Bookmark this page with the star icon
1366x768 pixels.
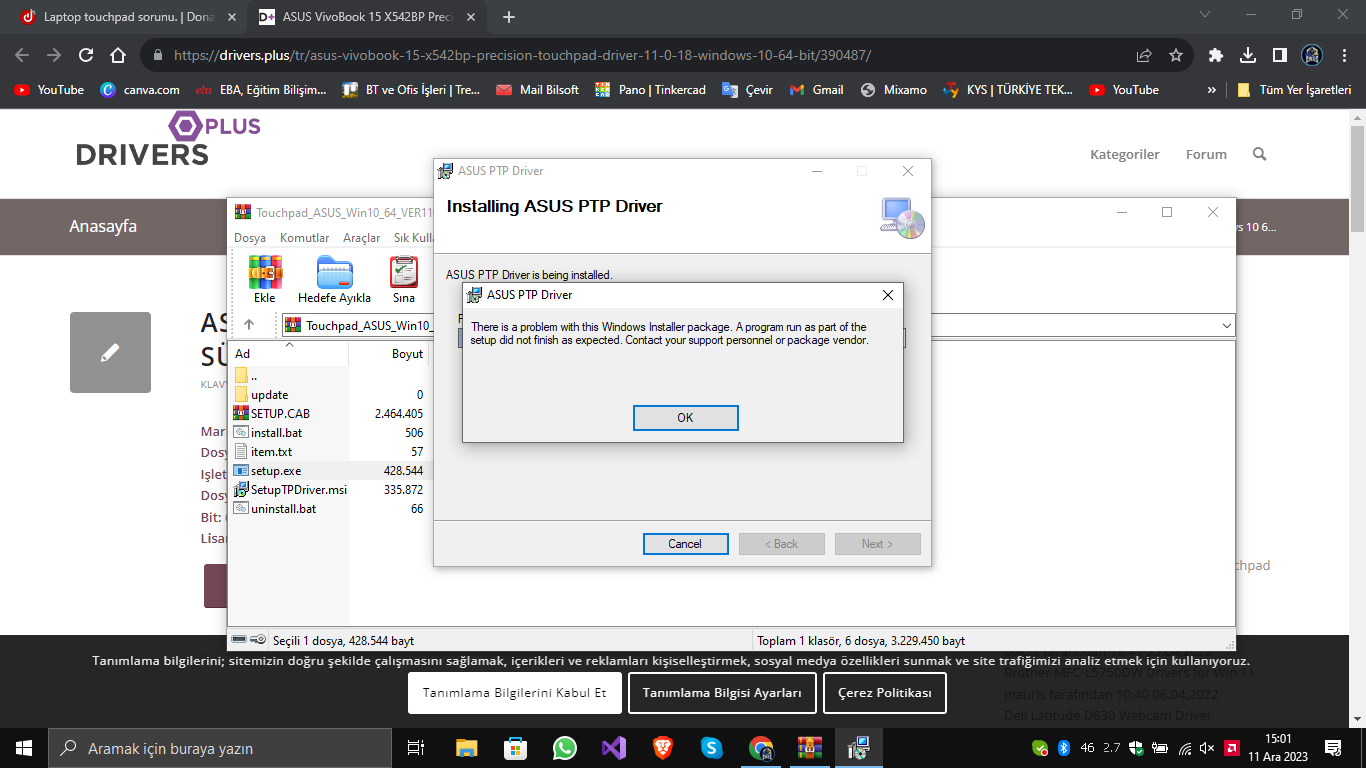(1176, 56)
